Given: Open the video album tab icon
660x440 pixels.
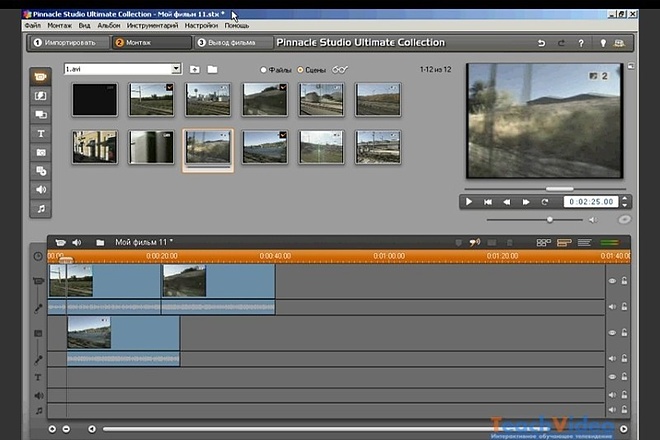Looking at the screenshot, I should pyautogui.click(x=40, y=77).
